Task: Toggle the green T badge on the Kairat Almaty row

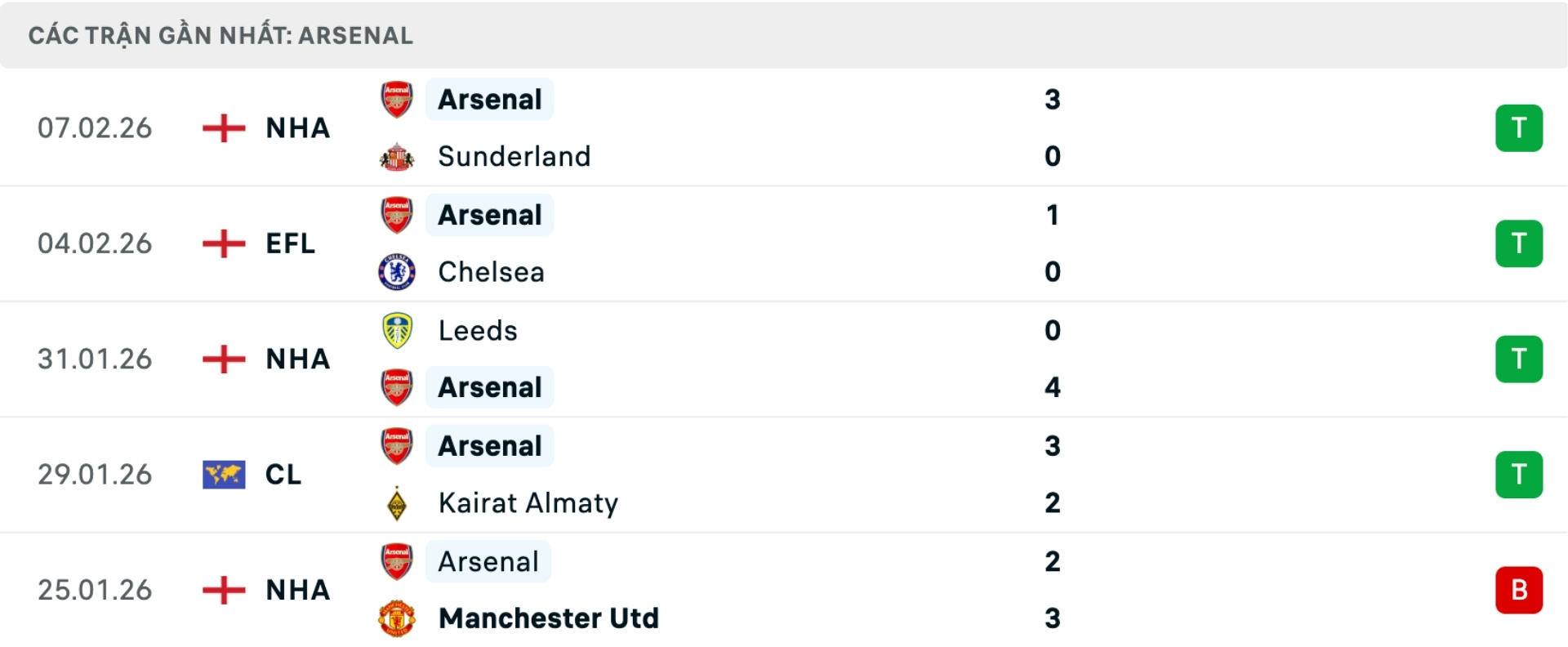Action: [1519, 474]
